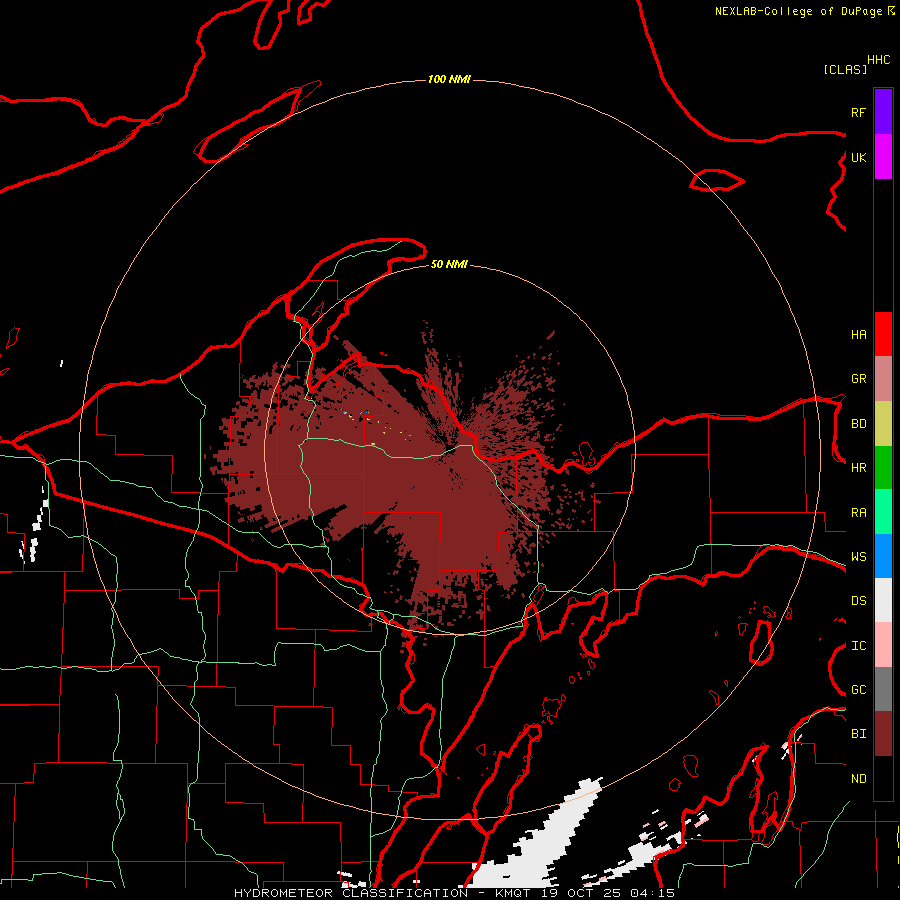Screen dimensions: 900x900
Task: Click the 50 NMI range ring label
Action: (x=449, y=265)
